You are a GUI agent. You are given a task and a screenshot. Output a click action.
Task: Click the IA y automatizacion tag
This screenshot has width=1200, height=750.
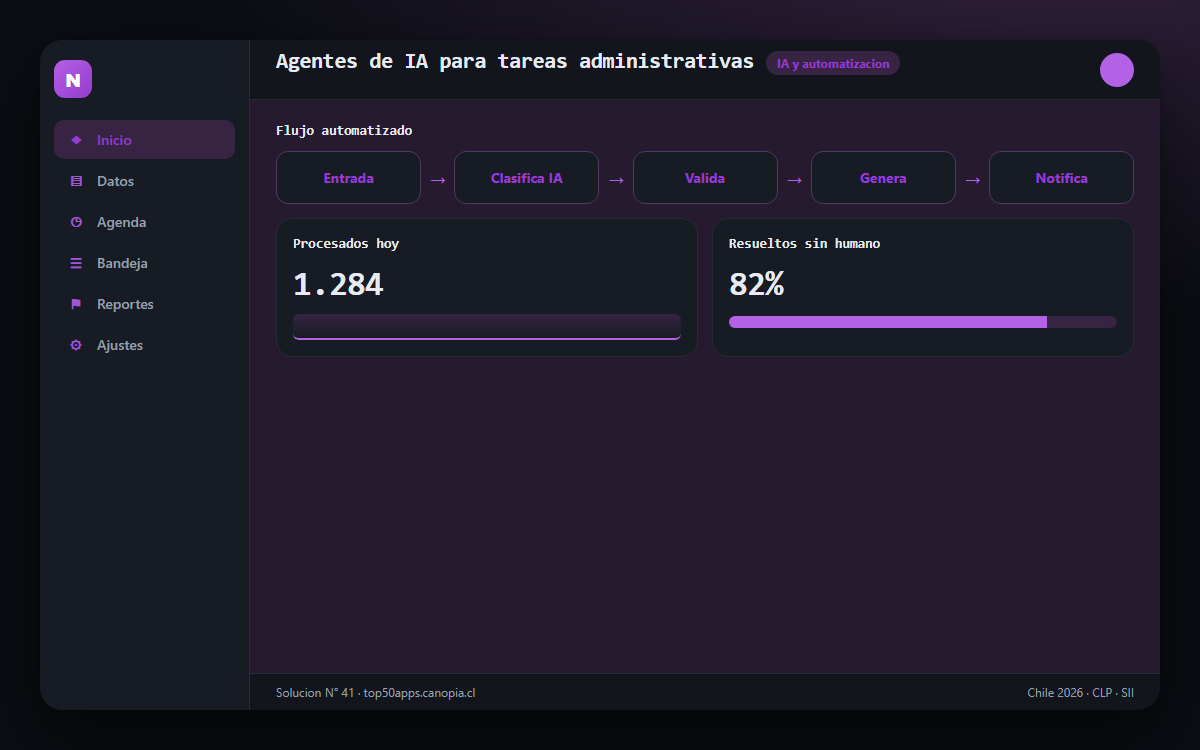click(x=833, y=63)
